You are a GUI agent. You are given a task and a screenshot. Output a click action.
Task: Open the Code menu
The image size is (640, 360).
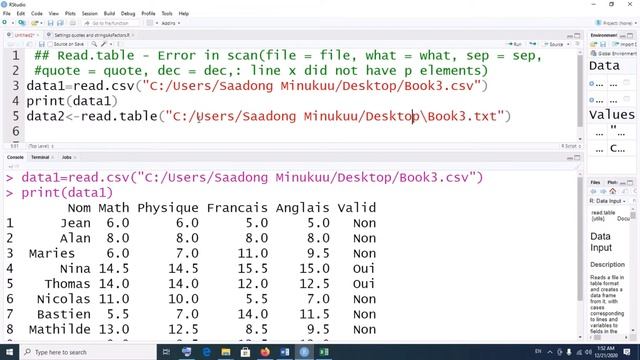point(37,13)
